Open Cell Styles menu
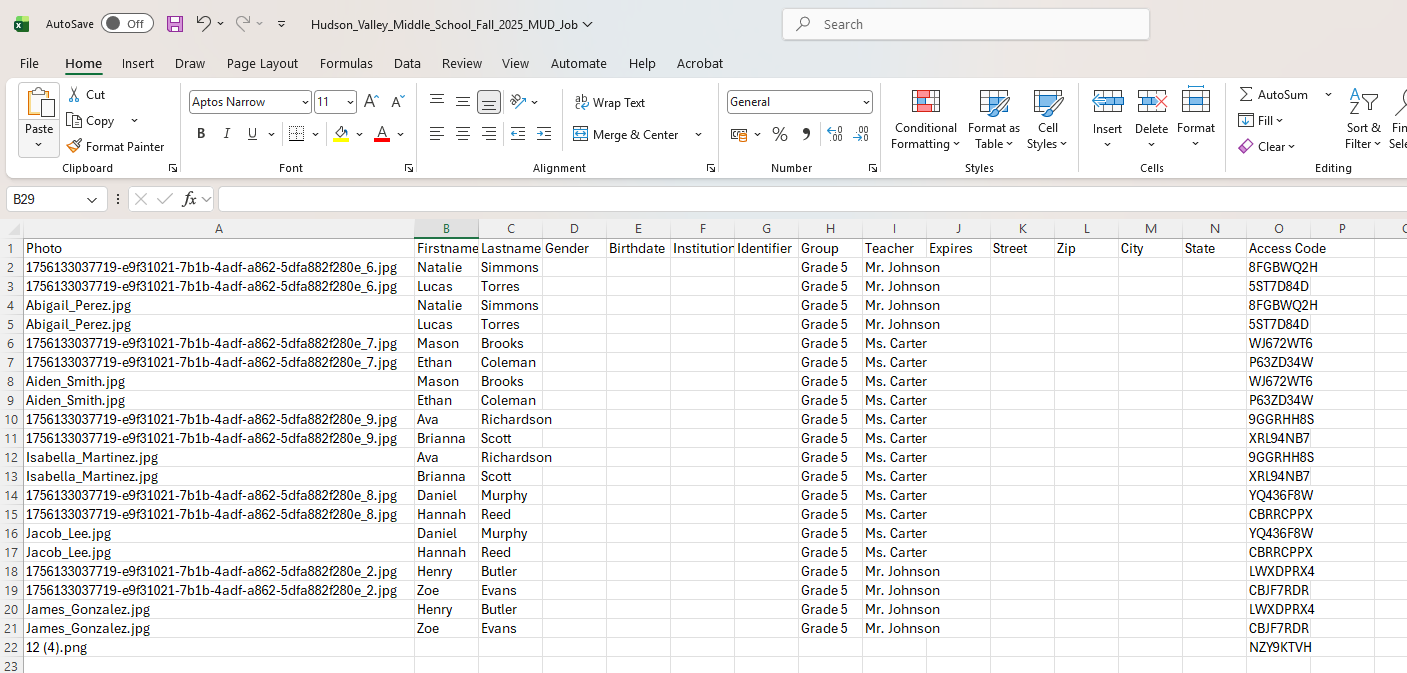The width and height of the screenshot is (1407, 673). click(1048, 119)
